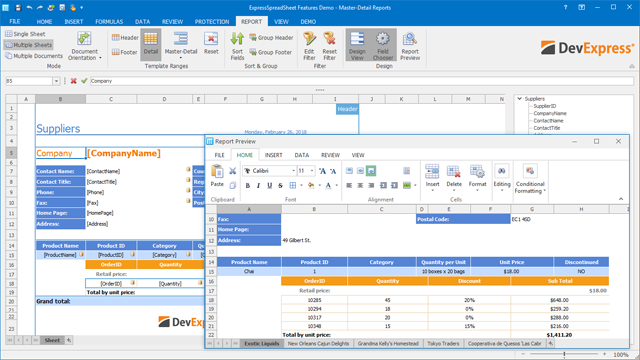The image size is (640, 360).
Task: Toggle Italic formatting in Report Preview
Action: coord(258,185)
